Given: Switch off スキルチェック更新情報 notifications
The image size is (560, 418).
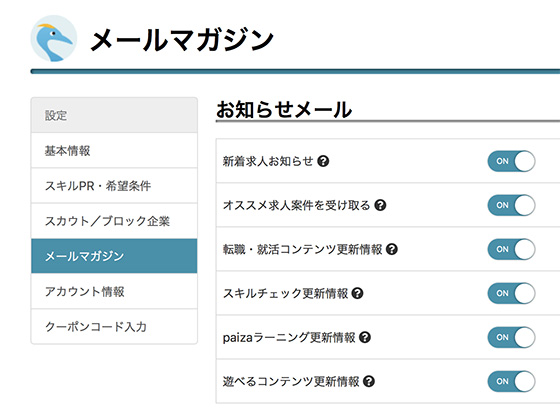Looking at the screenshot, I should (511, 293).
